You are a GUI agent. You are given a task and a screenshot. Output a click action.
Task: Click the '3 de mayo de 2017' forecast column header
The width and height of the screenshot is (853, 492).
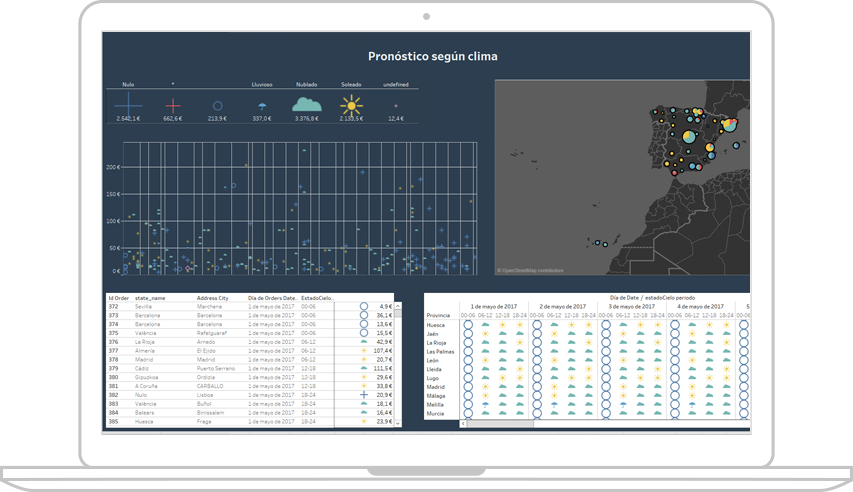point(632,306)
